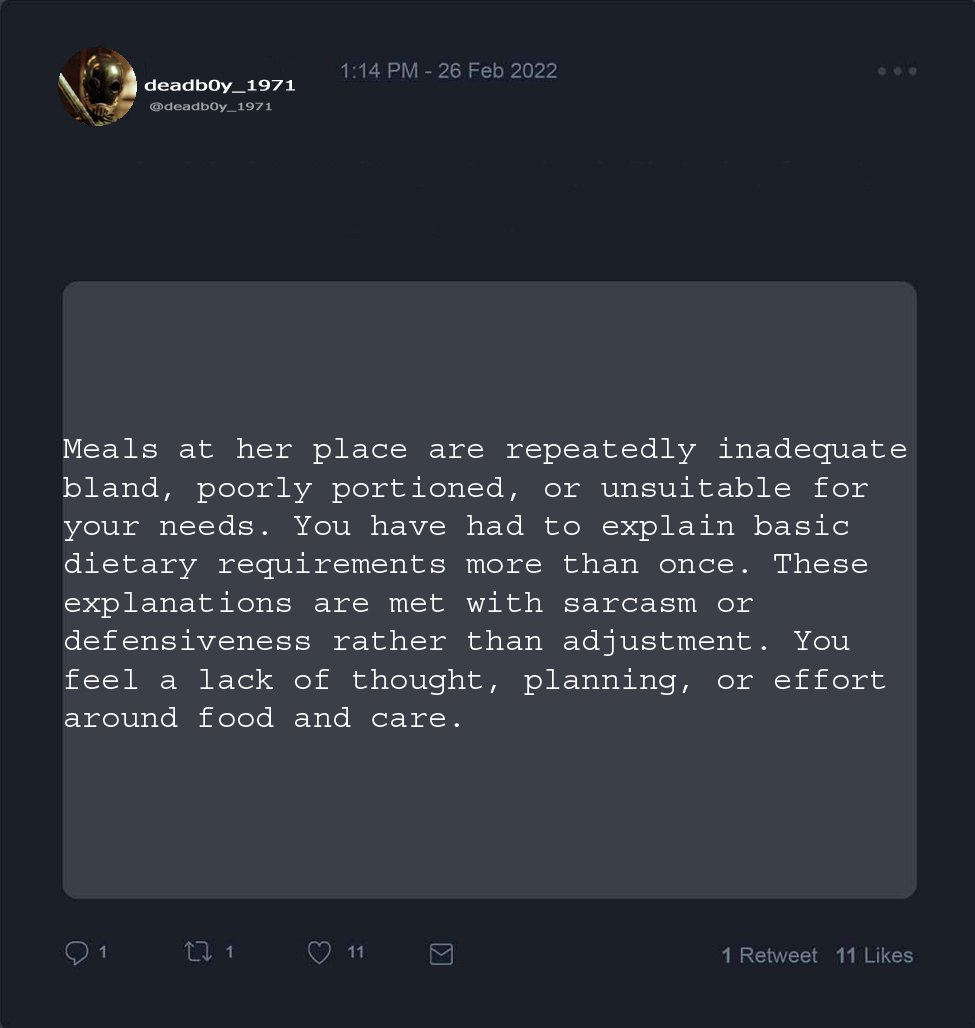View the 1 Retweet list
This screenshot has width=975, height=1028.
pyautogui.click(x=769, y=956)
